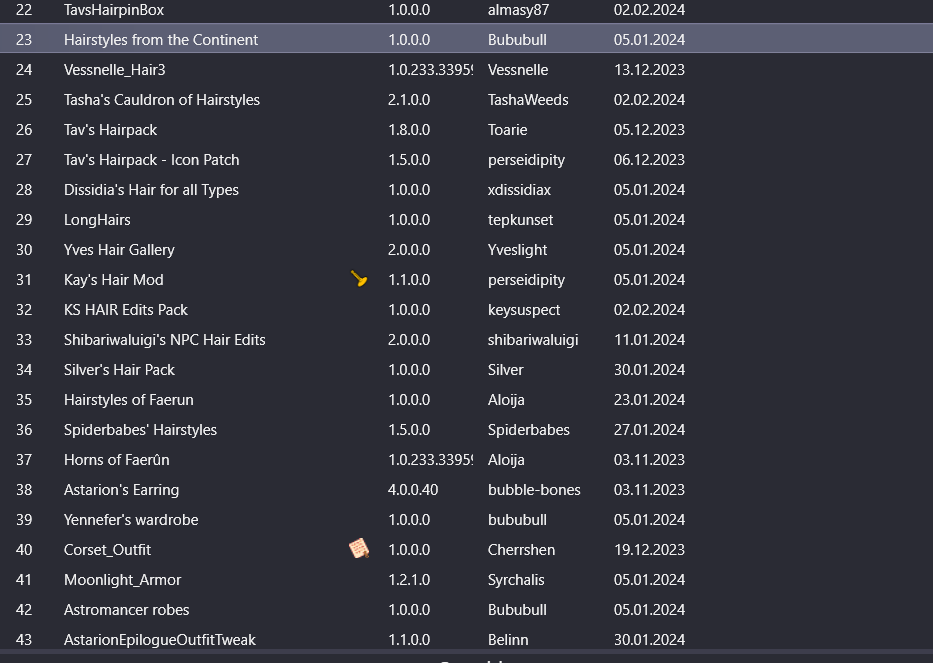Select Dissidia's Hair for all Types
Image resolution: width=933 pixels, height=663 pixels.
point(151,190)
